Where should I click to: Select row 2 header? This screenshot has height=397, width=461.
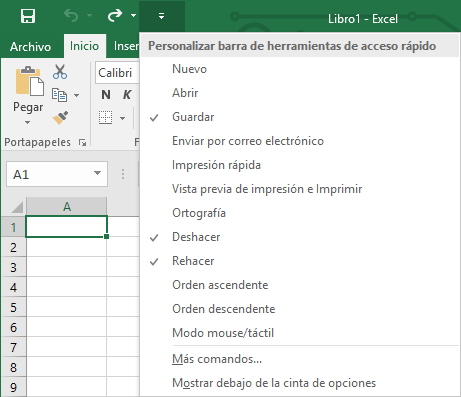pyautogui.click(x=13, y=247)
